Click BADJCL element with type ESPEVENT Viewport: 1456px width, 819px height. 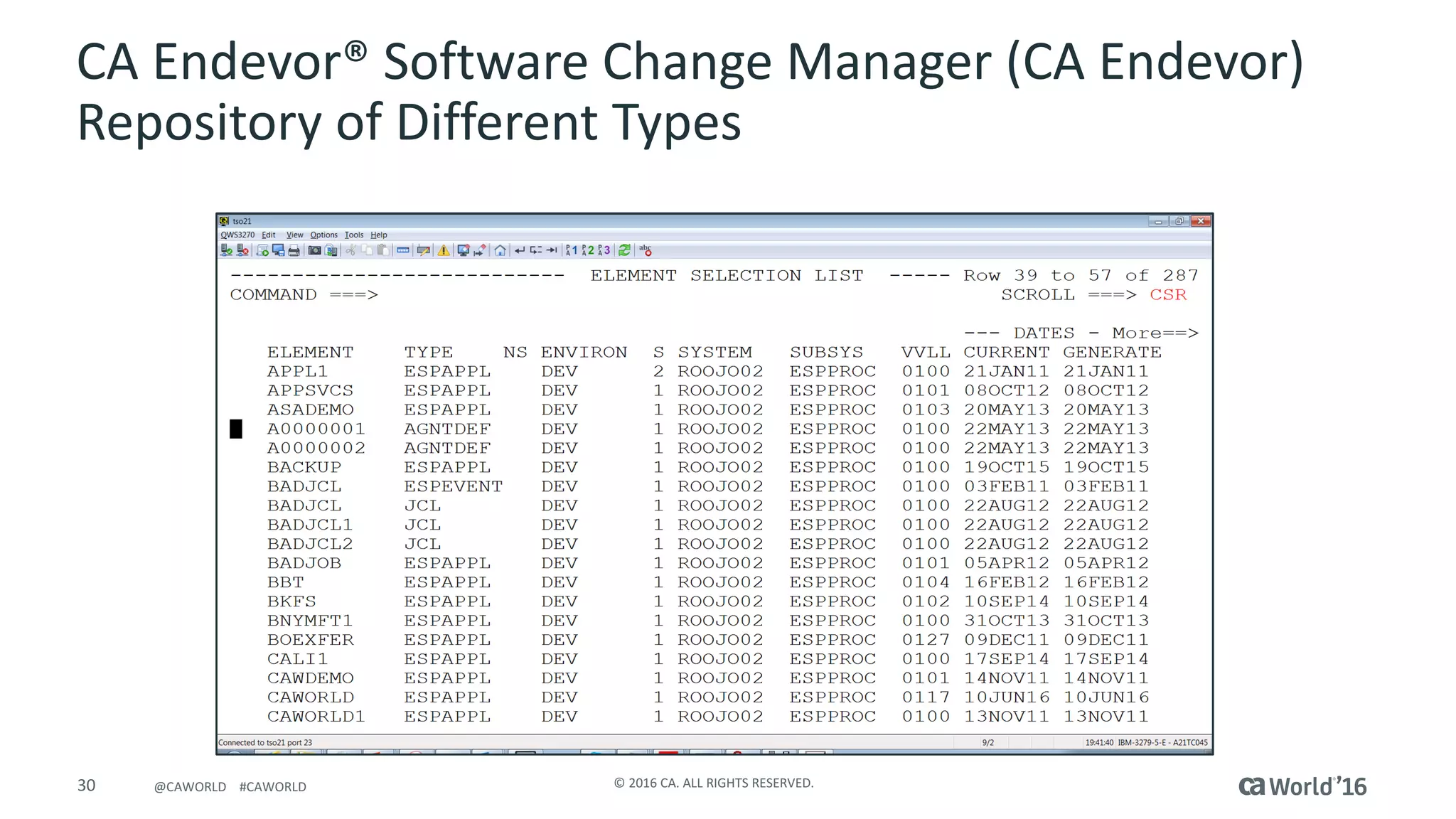tap(304, 487)
